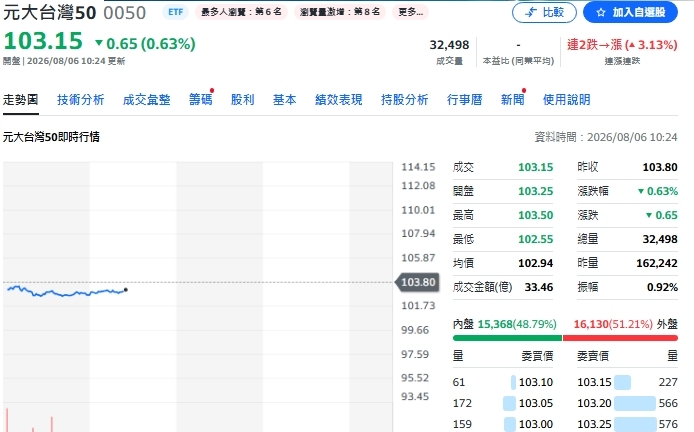This screenshot has width=694, height=432.
Task: Click the 昨收 value 103.80
Action: (x=660, y=167)
